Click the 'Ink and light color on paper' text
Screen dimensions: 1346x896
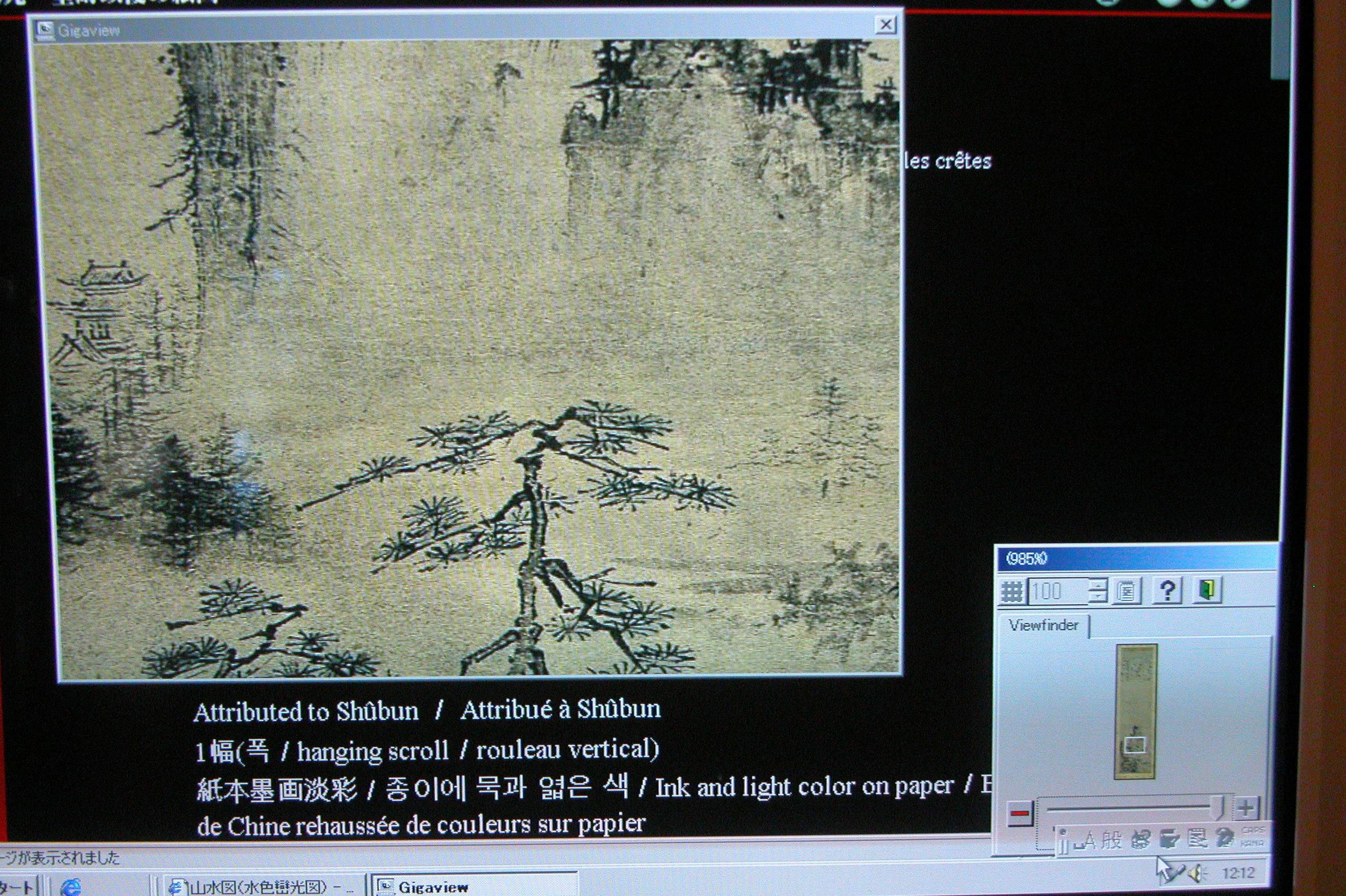click(804, 787)
